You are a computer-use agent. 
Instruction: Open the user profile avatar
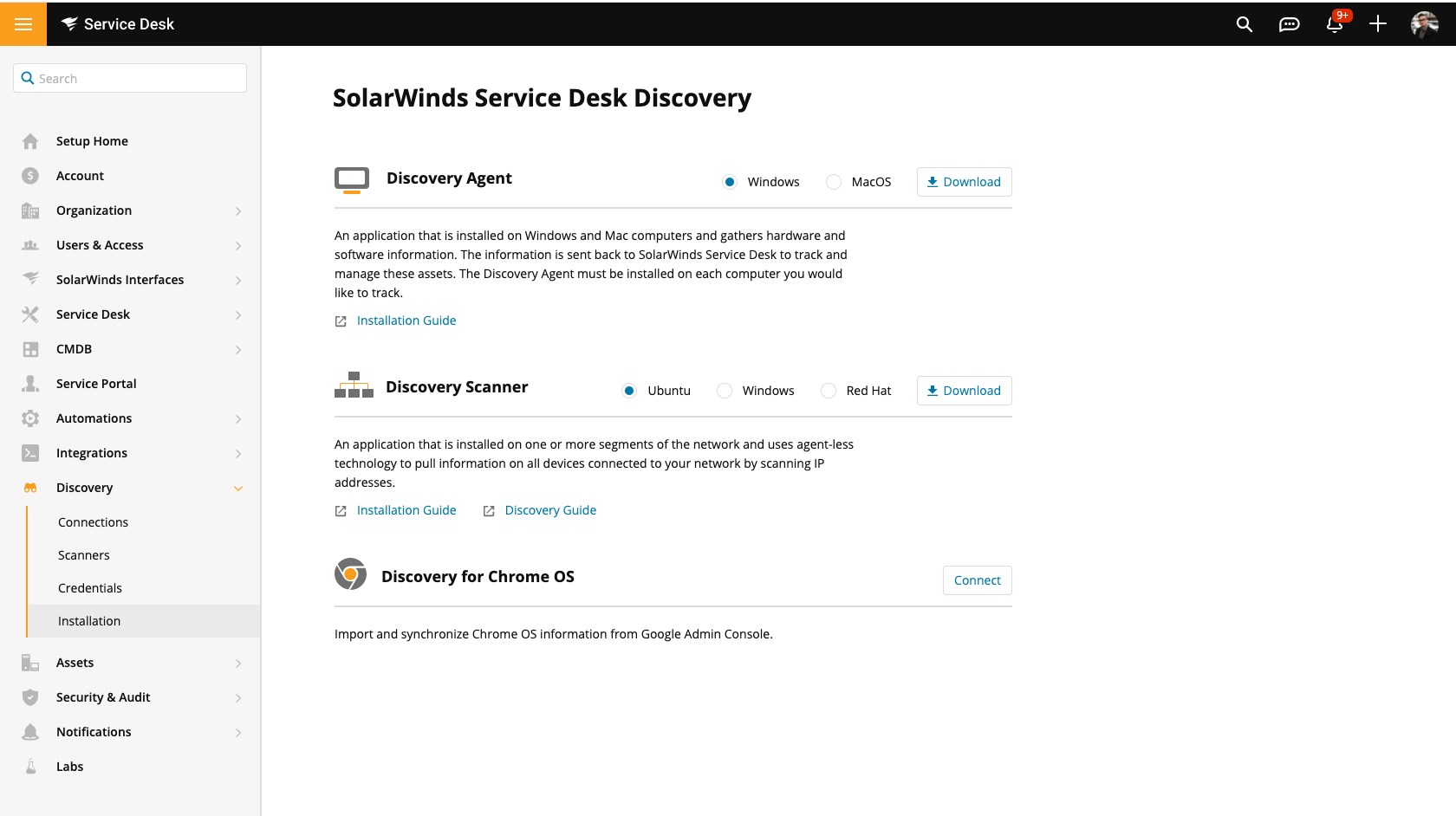[1424, 24]
